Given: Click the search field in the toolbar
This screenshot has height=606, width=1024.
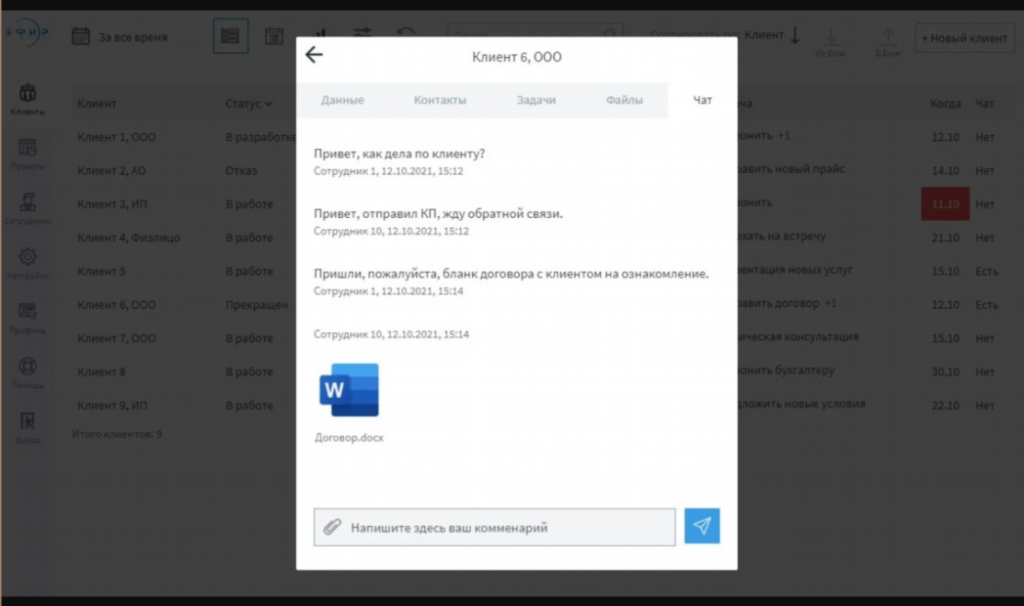Looking at the screenshot, I should coord(536,33).
